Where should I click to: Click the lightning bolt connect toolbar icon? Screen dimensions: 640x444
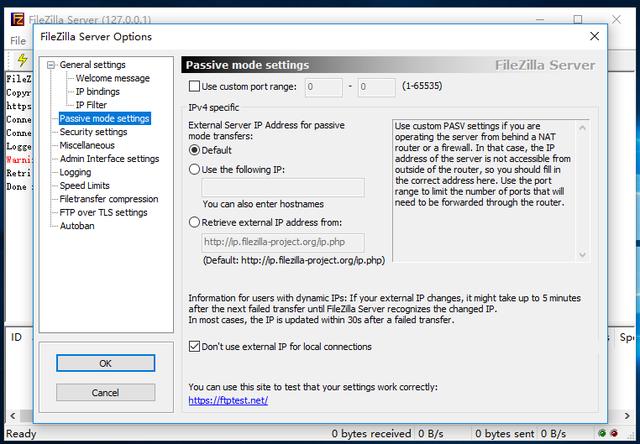(22, 60)
